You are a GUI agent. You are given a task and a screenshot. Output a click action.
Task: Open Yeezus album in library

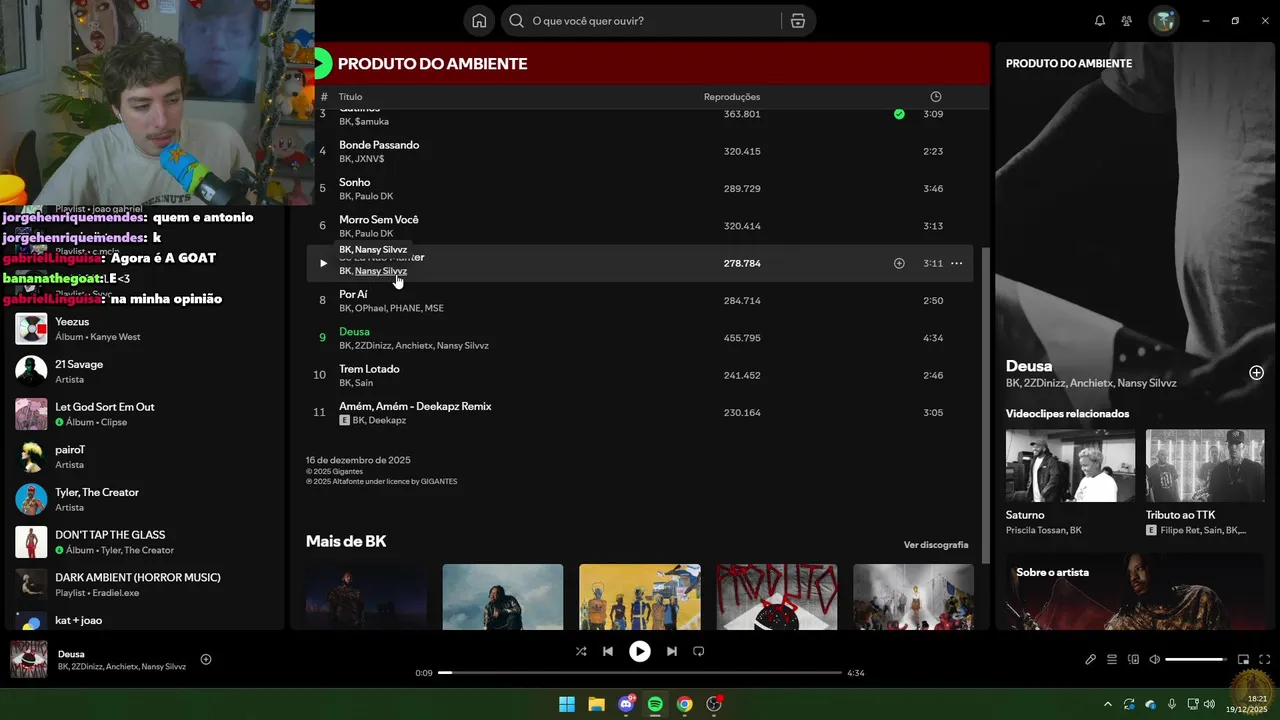tap(145, 329)
